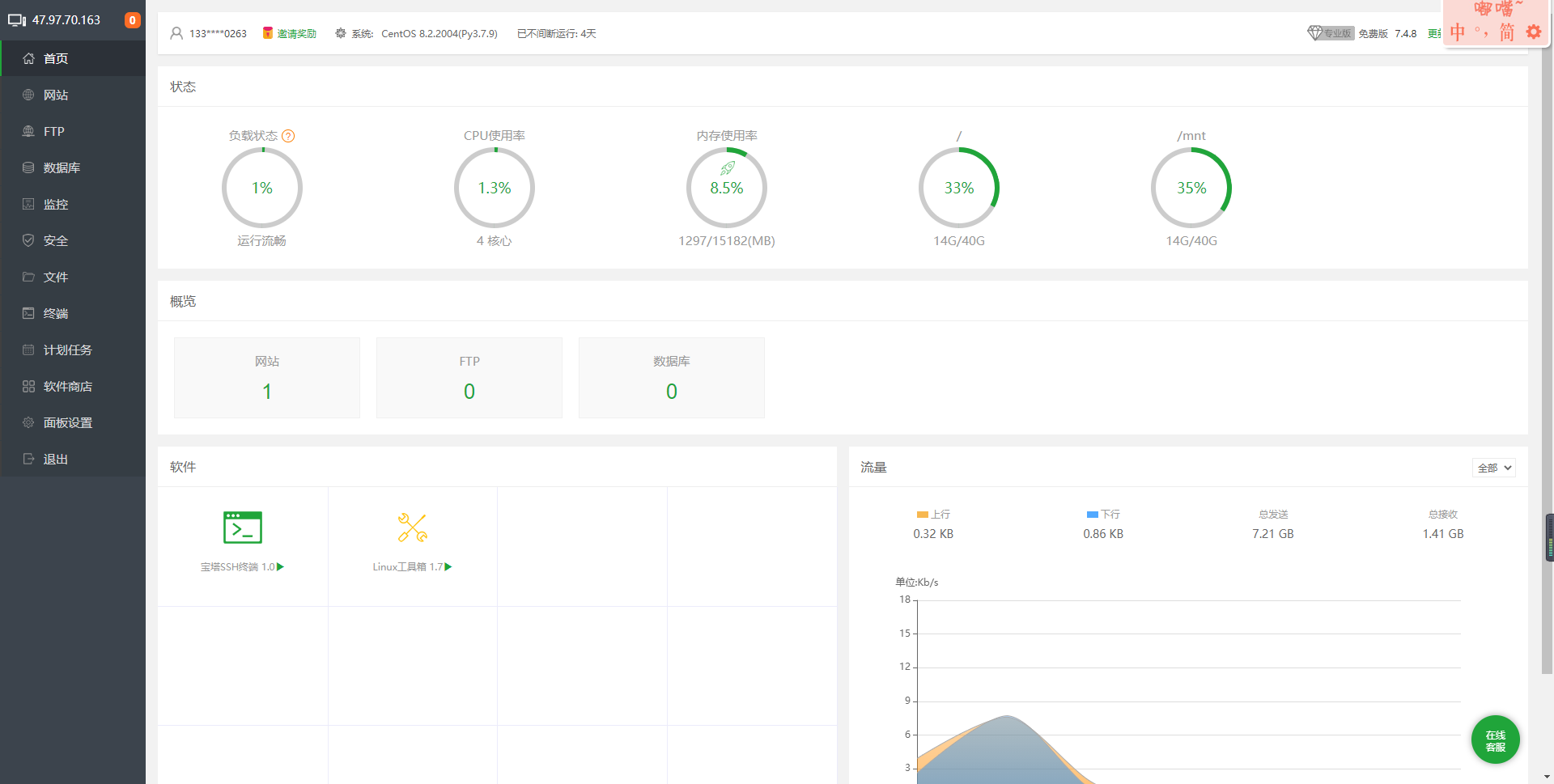The width and height of the screenshot is (1554, 784).
Task: Click the 总接收 1.41 GB value
Action: click(x=1443, y=534)
